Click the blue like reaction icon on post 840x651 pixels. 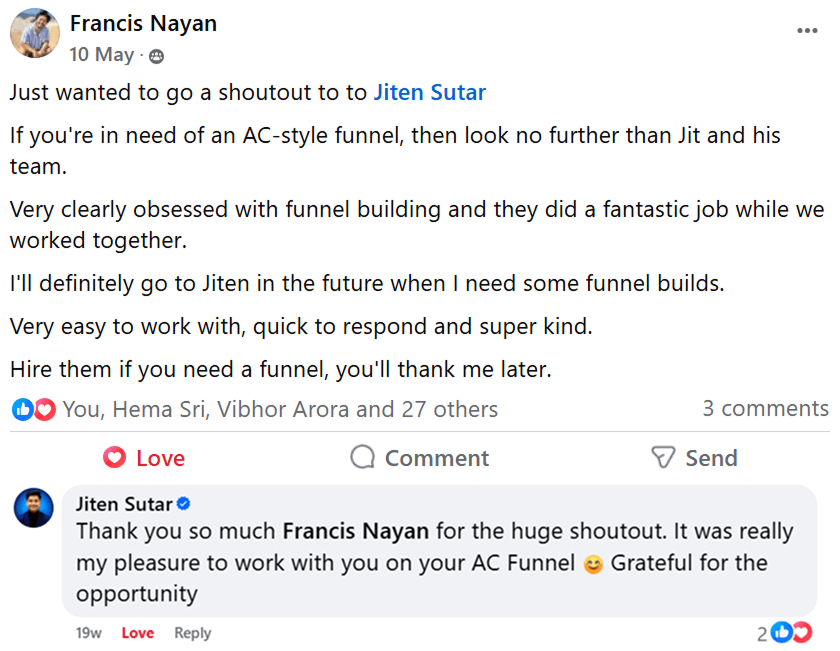coord(22,409)
